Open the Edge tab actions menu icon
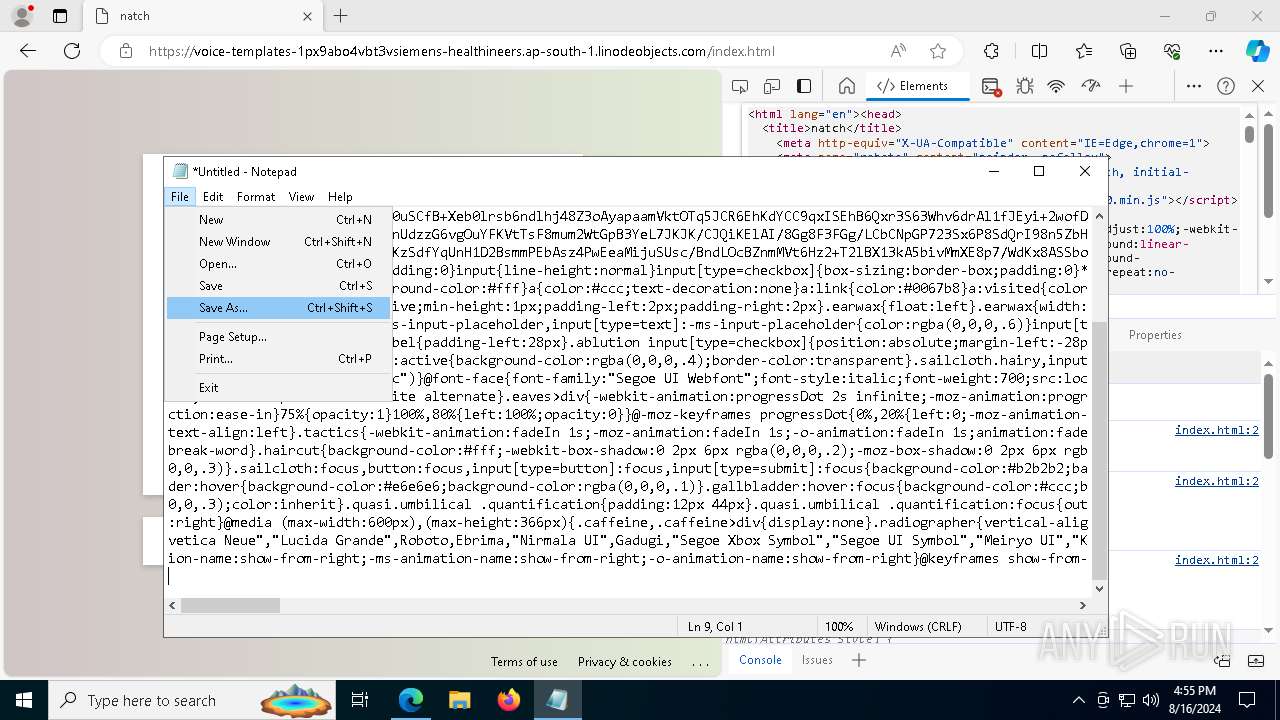This screenshot has width=1280, height=720. point(60,16)
